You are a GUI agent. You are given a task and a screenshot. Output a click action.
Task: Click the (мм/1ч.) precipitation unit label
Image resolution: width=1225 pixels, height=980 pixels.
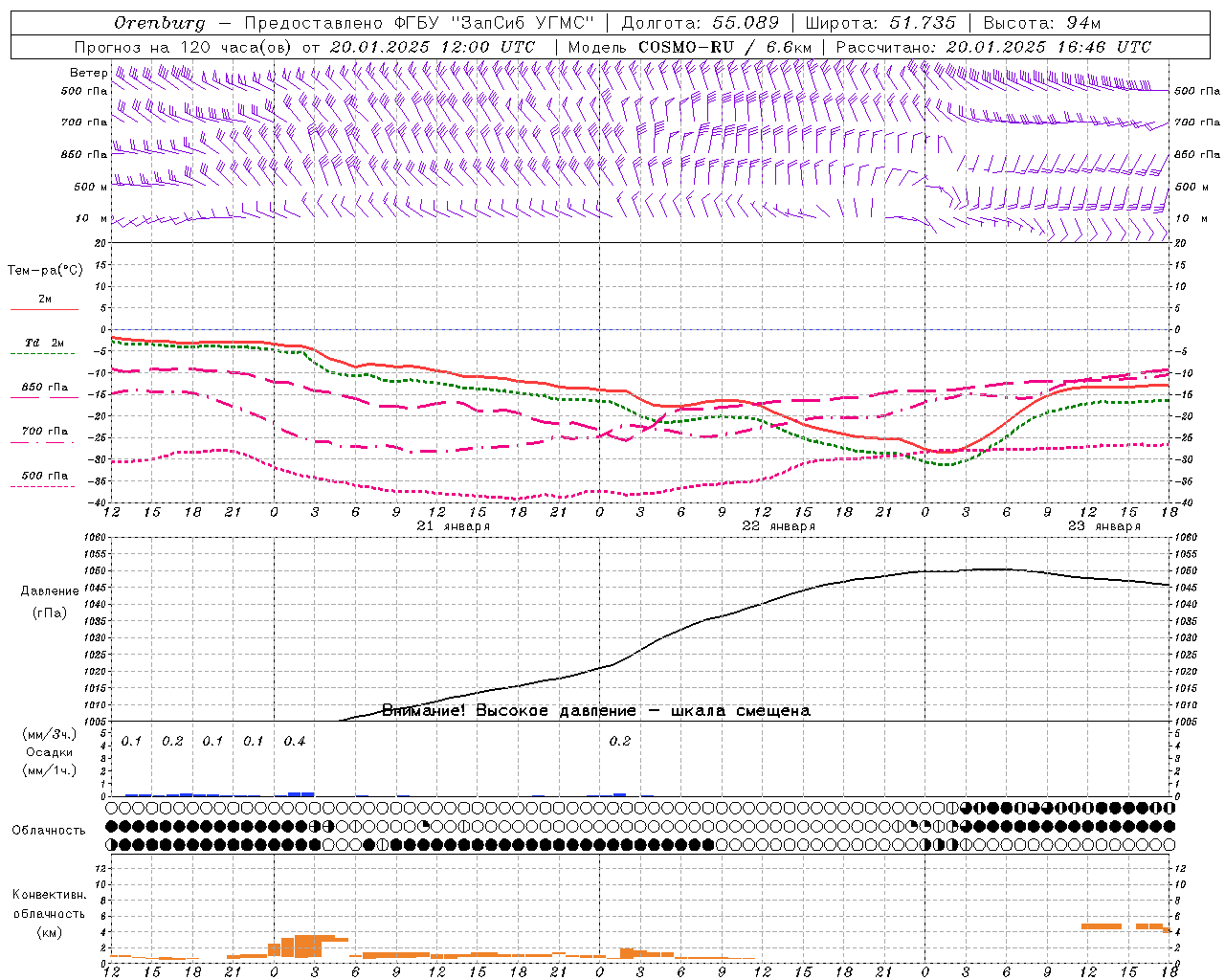click(x=50, y=770)
